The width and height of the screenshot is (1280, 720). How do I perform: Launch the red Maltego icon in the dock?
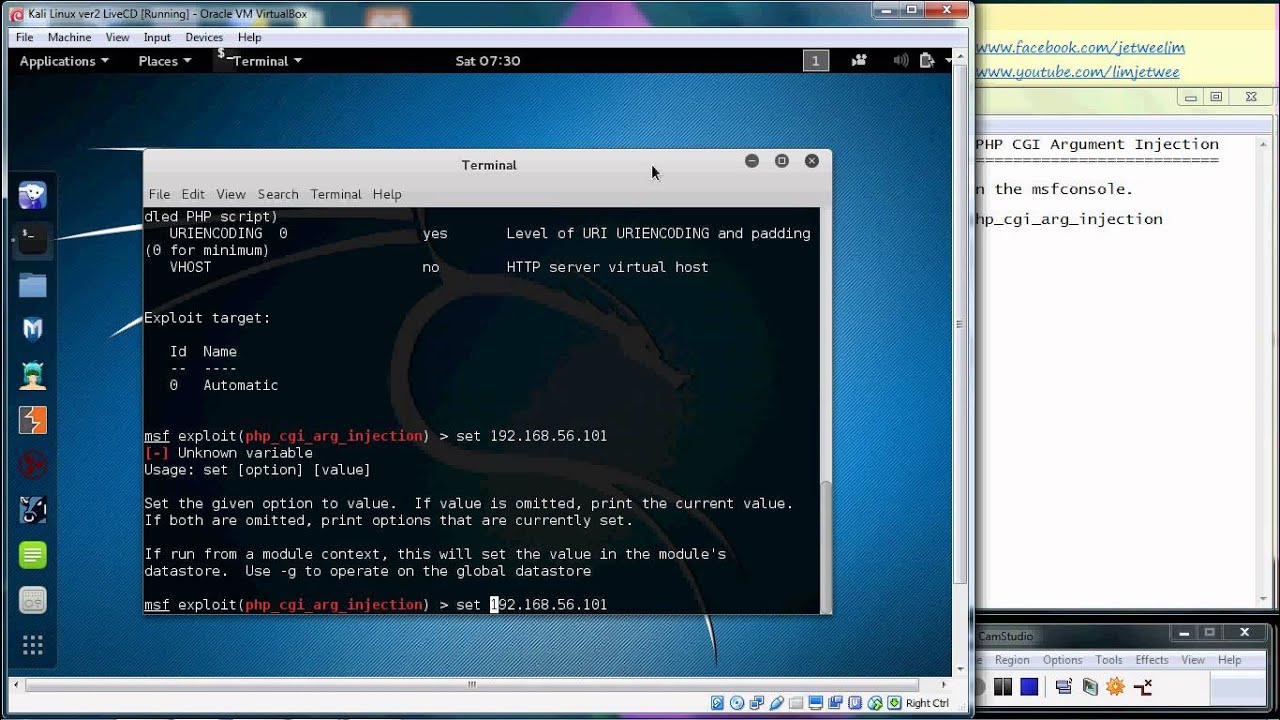(32, 465)
